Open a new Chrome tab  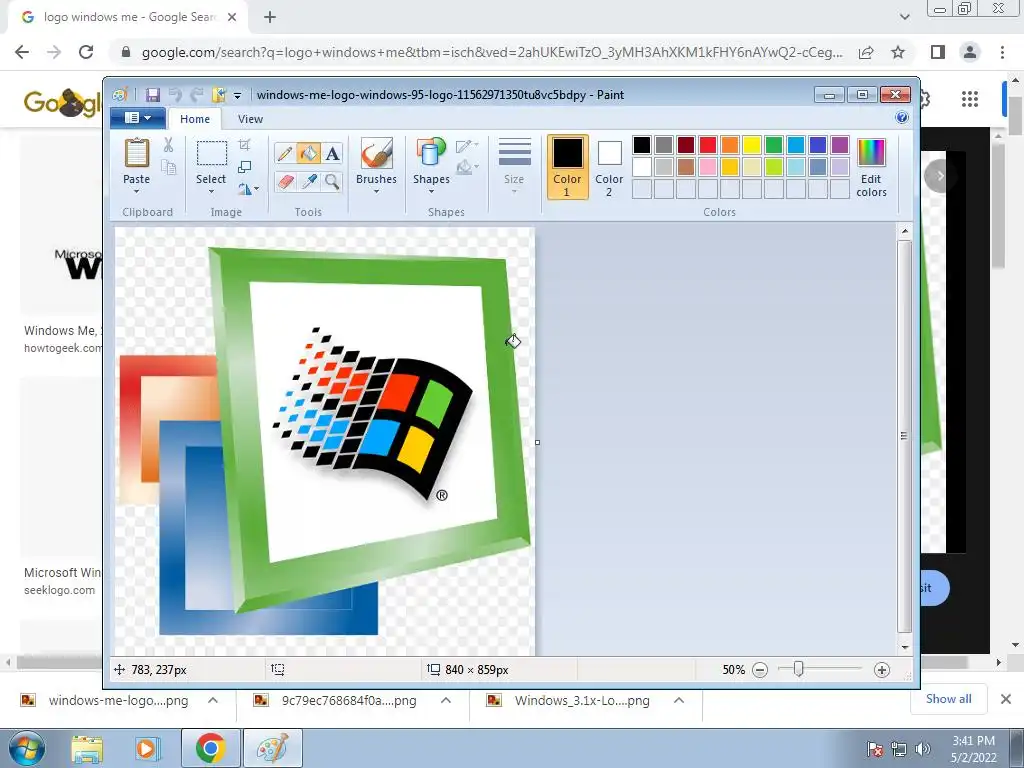point(270,18)
